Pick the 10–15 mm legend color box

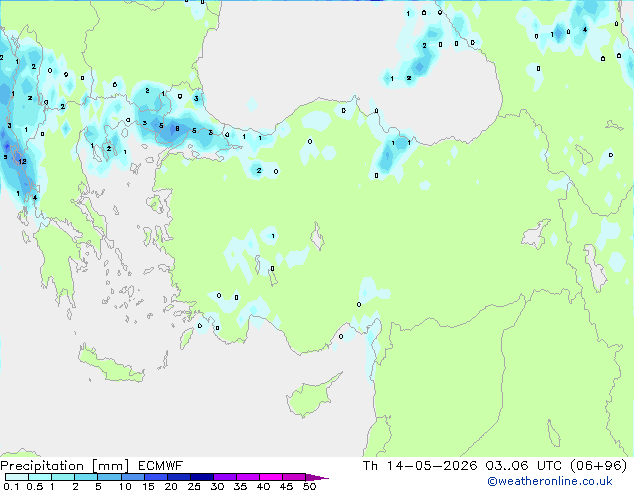coord(132,477)
